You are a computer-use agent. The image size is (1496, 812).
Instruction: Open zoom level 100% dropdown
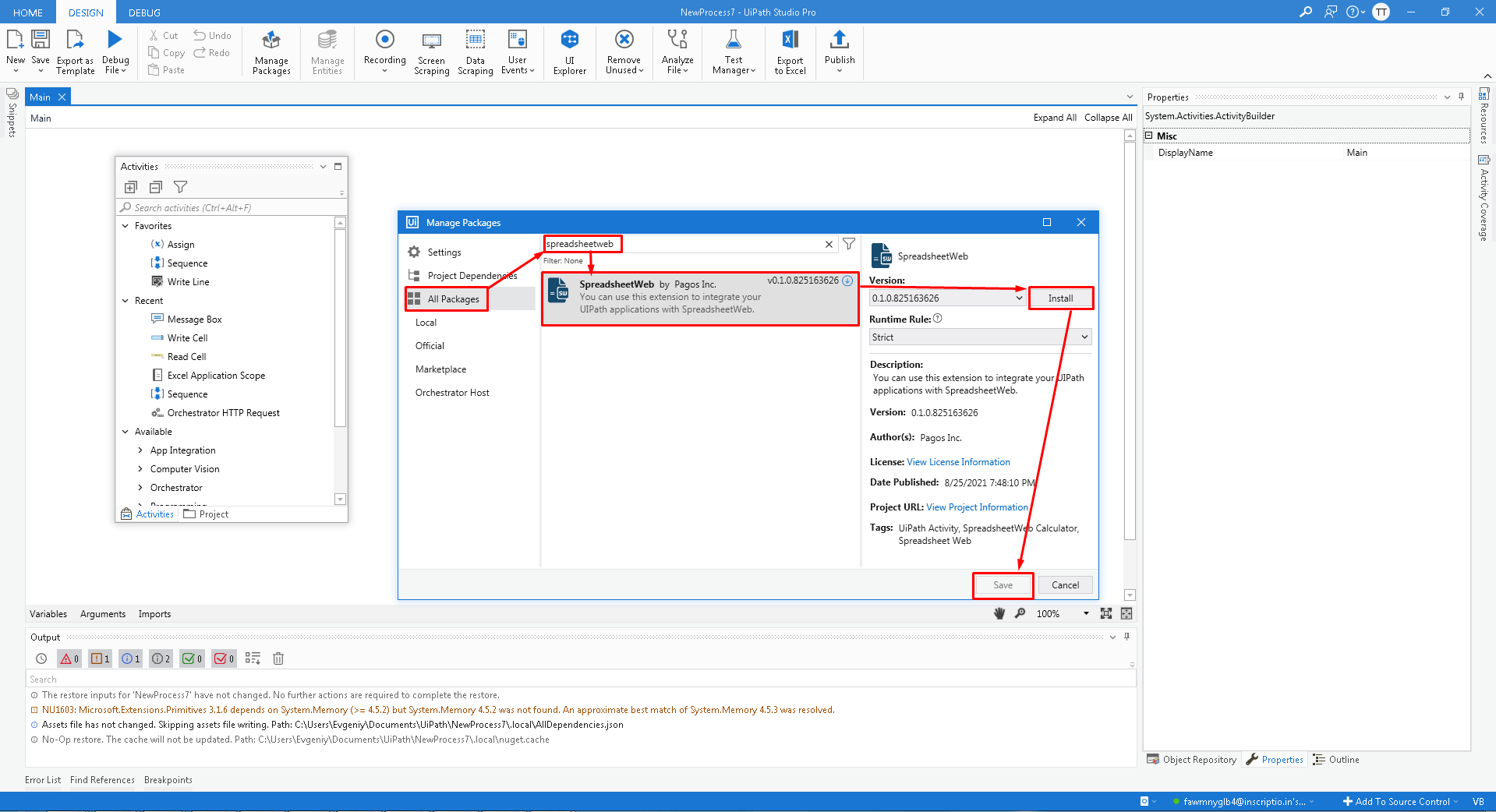pyautogui.click(x=1086, y=613)
